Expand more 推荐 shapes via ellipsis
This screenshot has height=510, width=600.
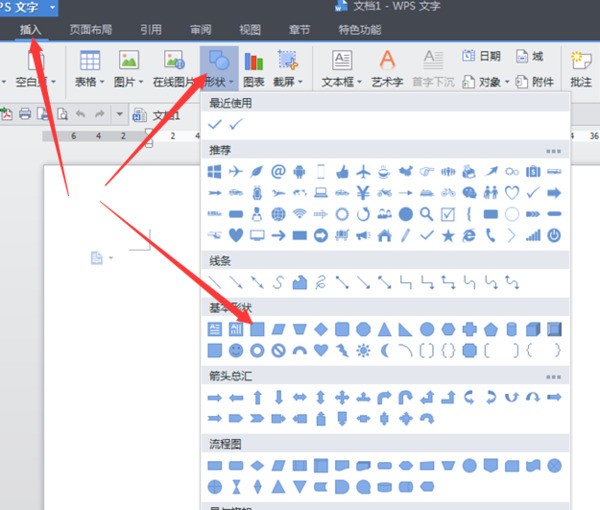[553, 151]
